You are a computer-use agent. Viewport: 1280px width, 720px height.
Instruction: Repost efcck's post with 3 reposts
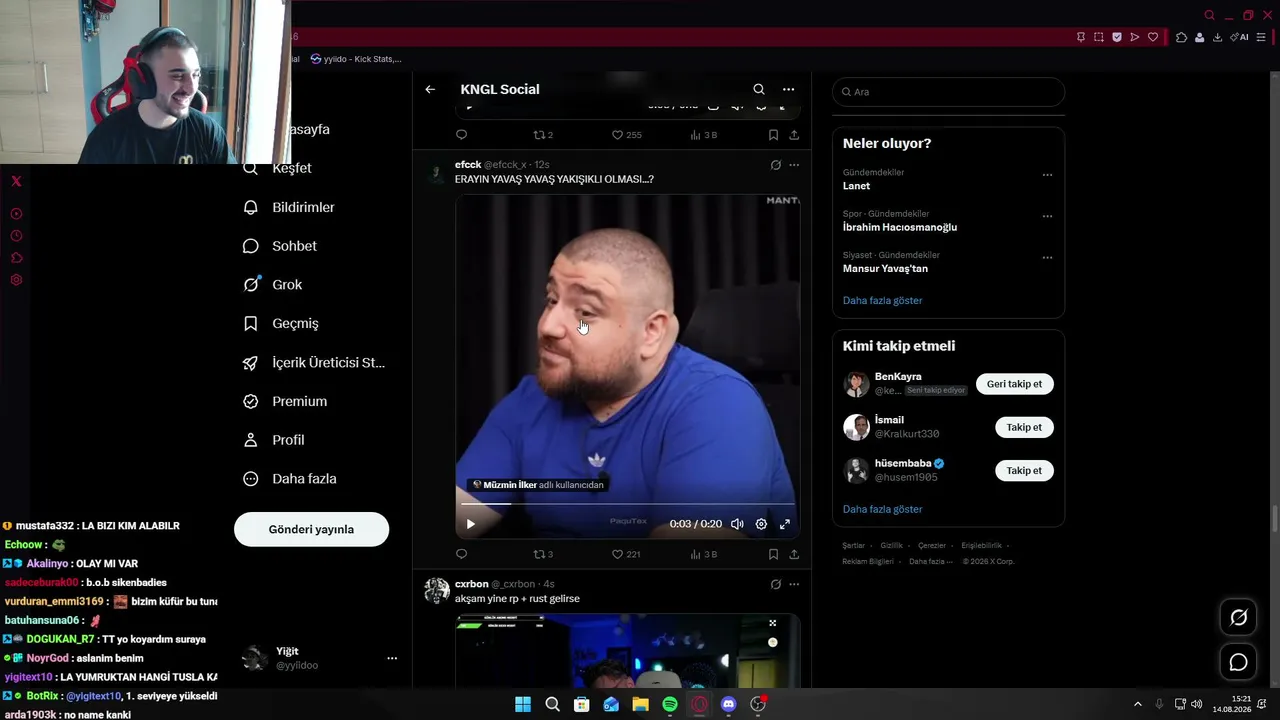click(x=543, y=554)
